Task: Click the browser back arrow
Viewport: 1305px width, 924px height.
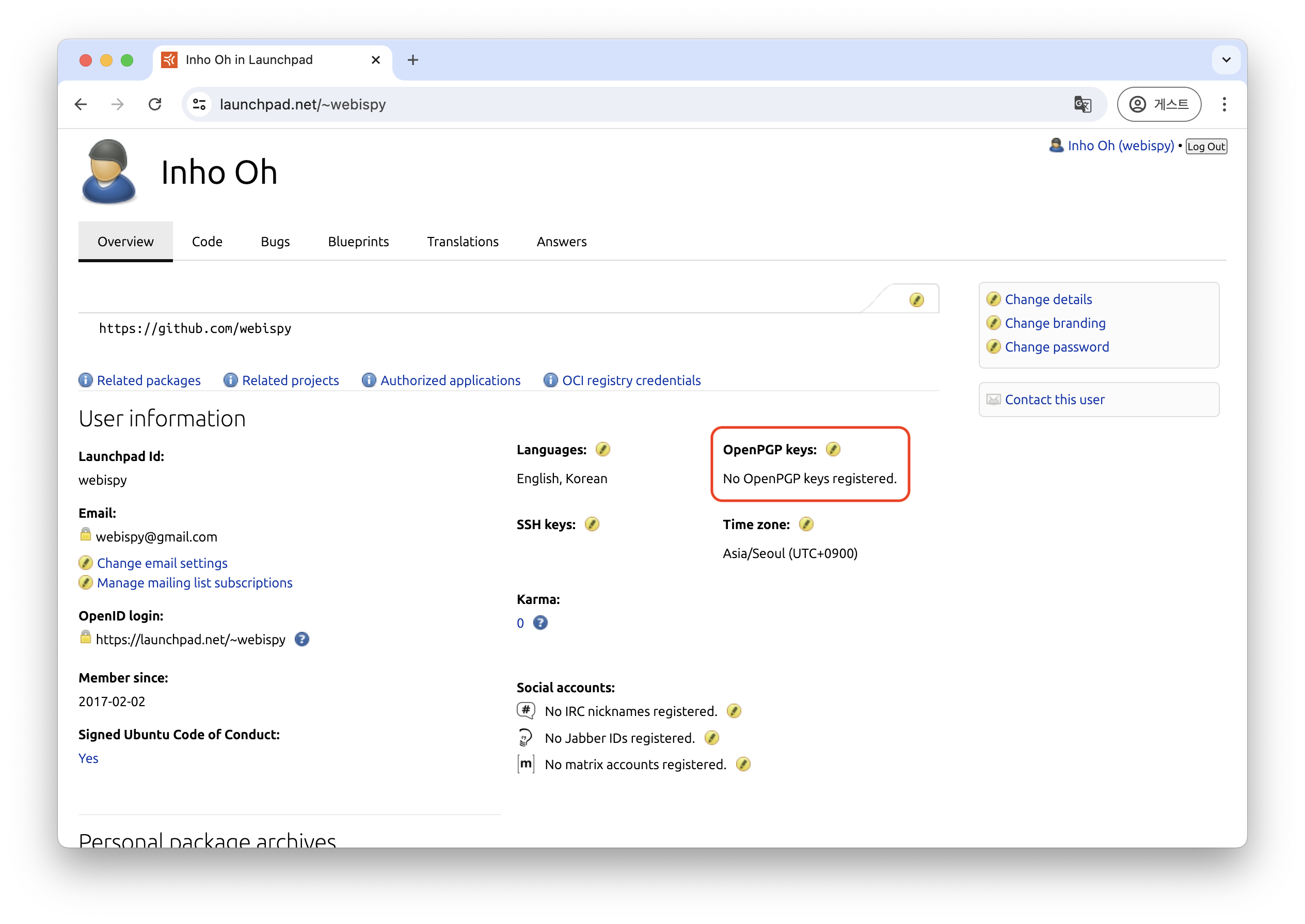Action: 81,105
